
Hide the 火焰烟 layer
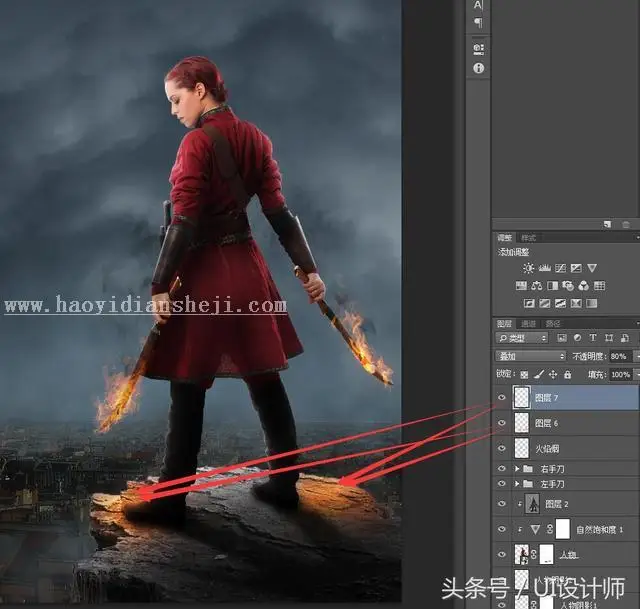pos(502,448)
